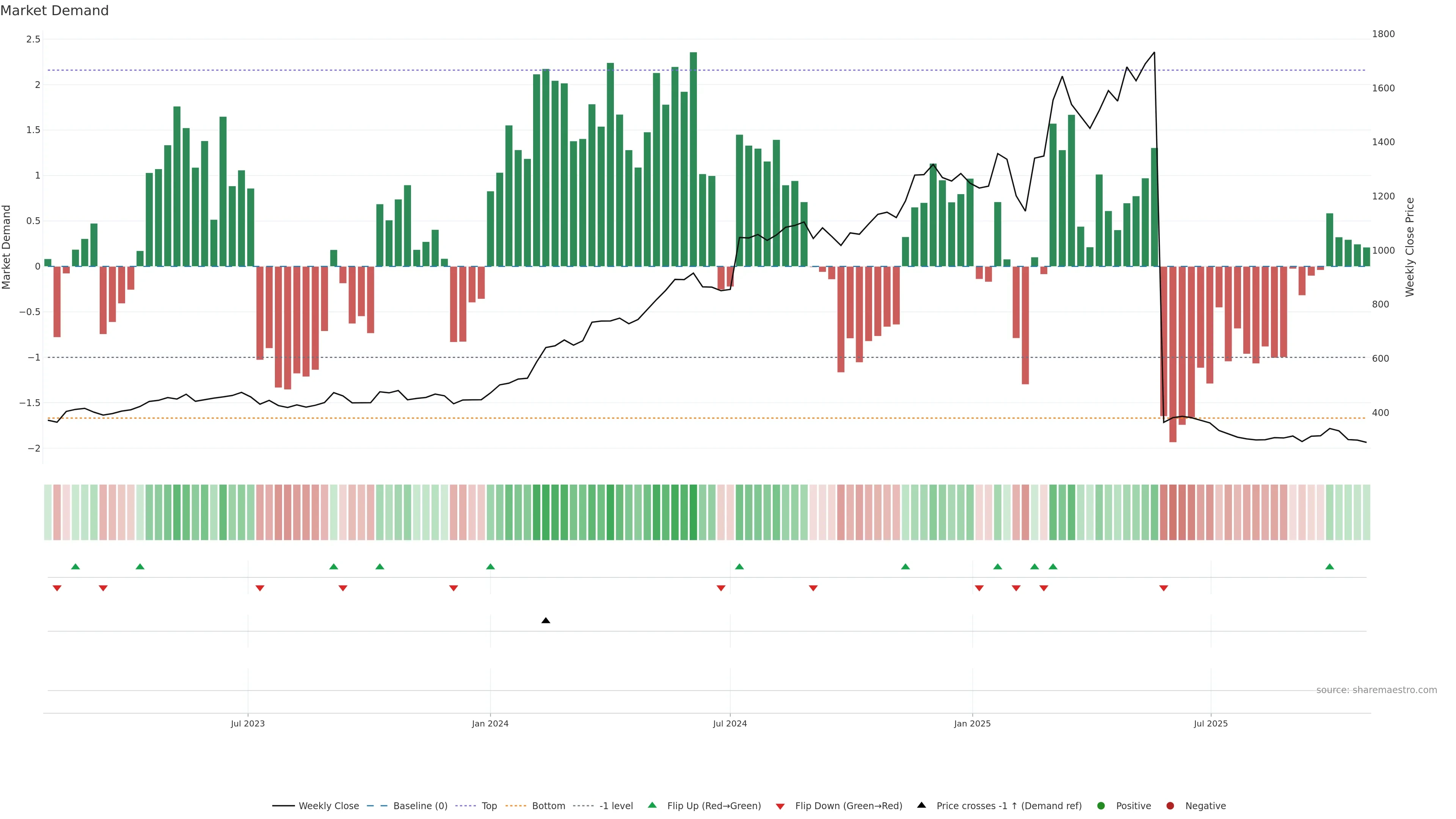Click the Flip Up legend green triangle
The height and width of the screenshot is (819, 1456).
pos(652,805)
